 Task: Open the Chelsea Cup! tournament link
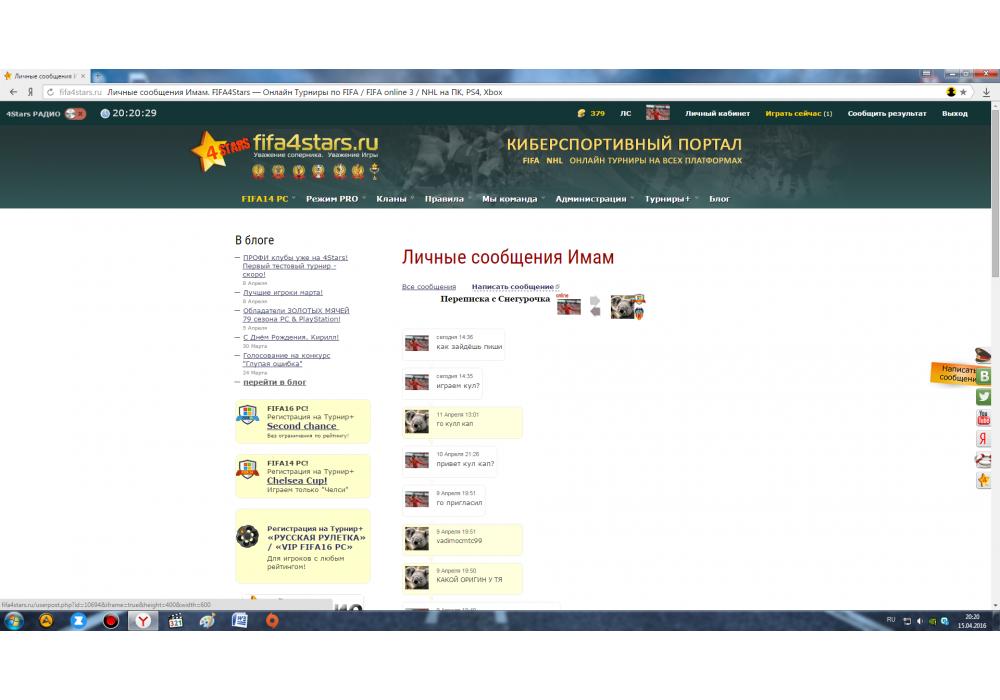[x=297, y=481]
